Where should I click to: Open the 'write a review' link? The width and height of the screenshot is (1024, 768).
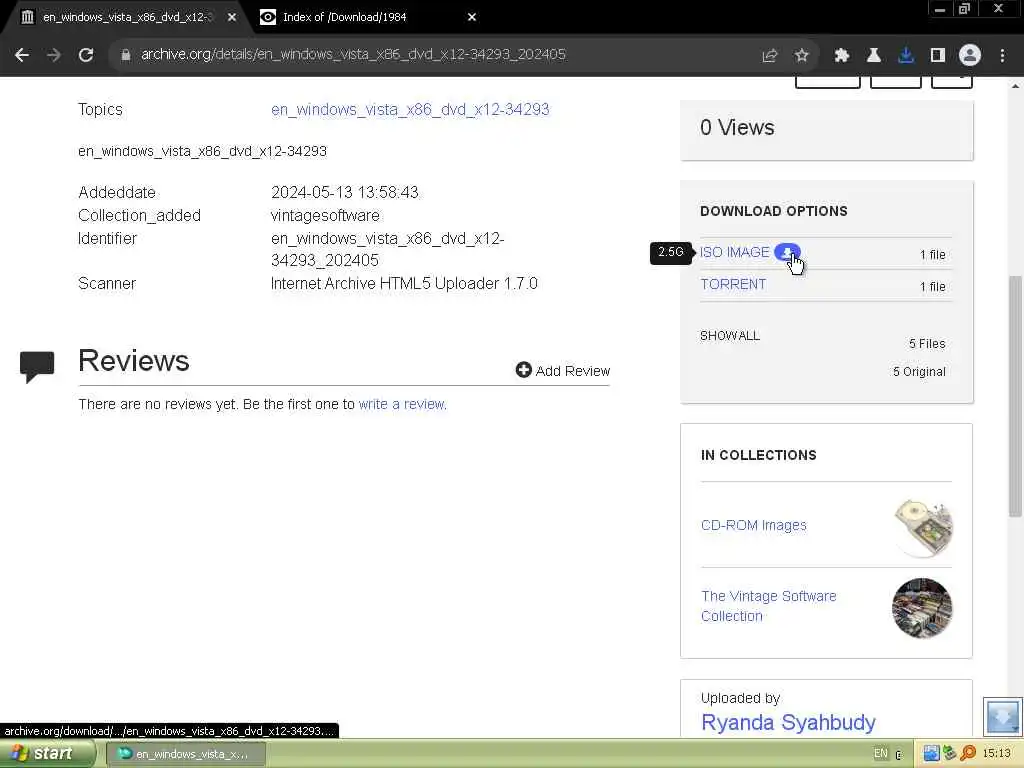click(401, 404)
